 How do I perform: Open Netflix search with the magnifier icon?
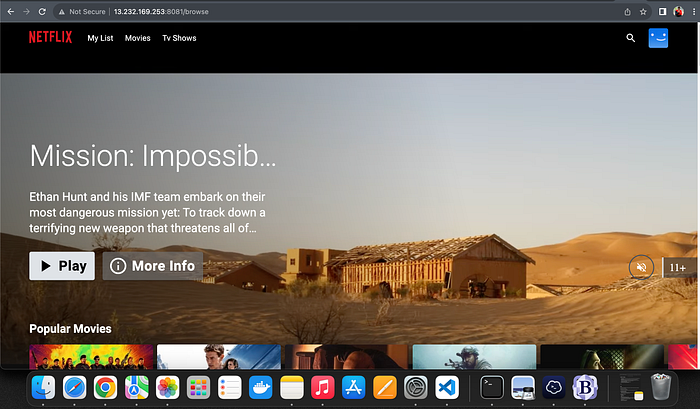[x=630, y=38]
